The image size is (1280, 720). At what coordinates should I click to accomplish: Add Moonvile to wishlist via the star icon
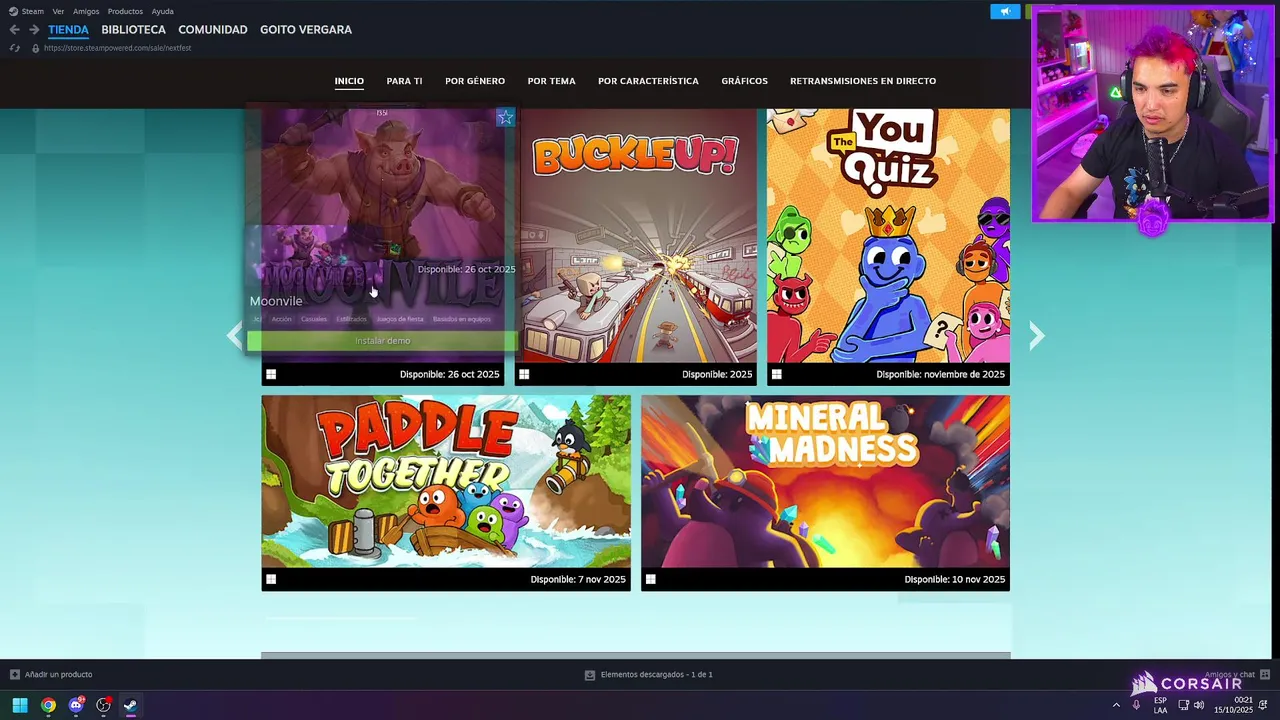(x=505, y=118)
